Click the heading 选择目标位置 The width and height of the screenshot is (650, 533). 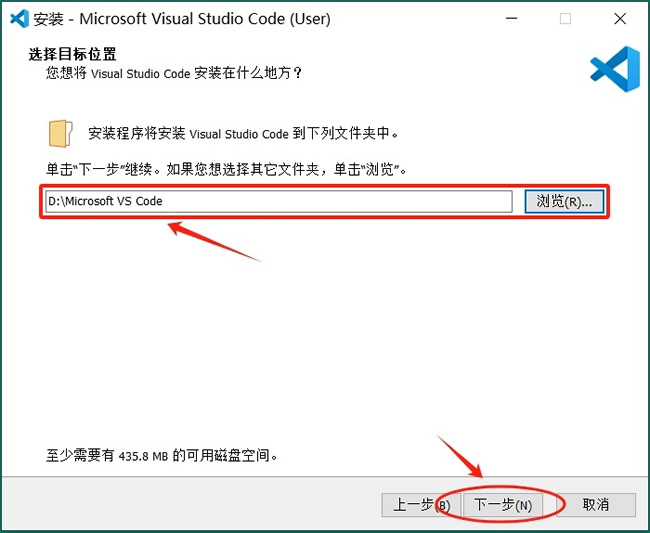73,54
